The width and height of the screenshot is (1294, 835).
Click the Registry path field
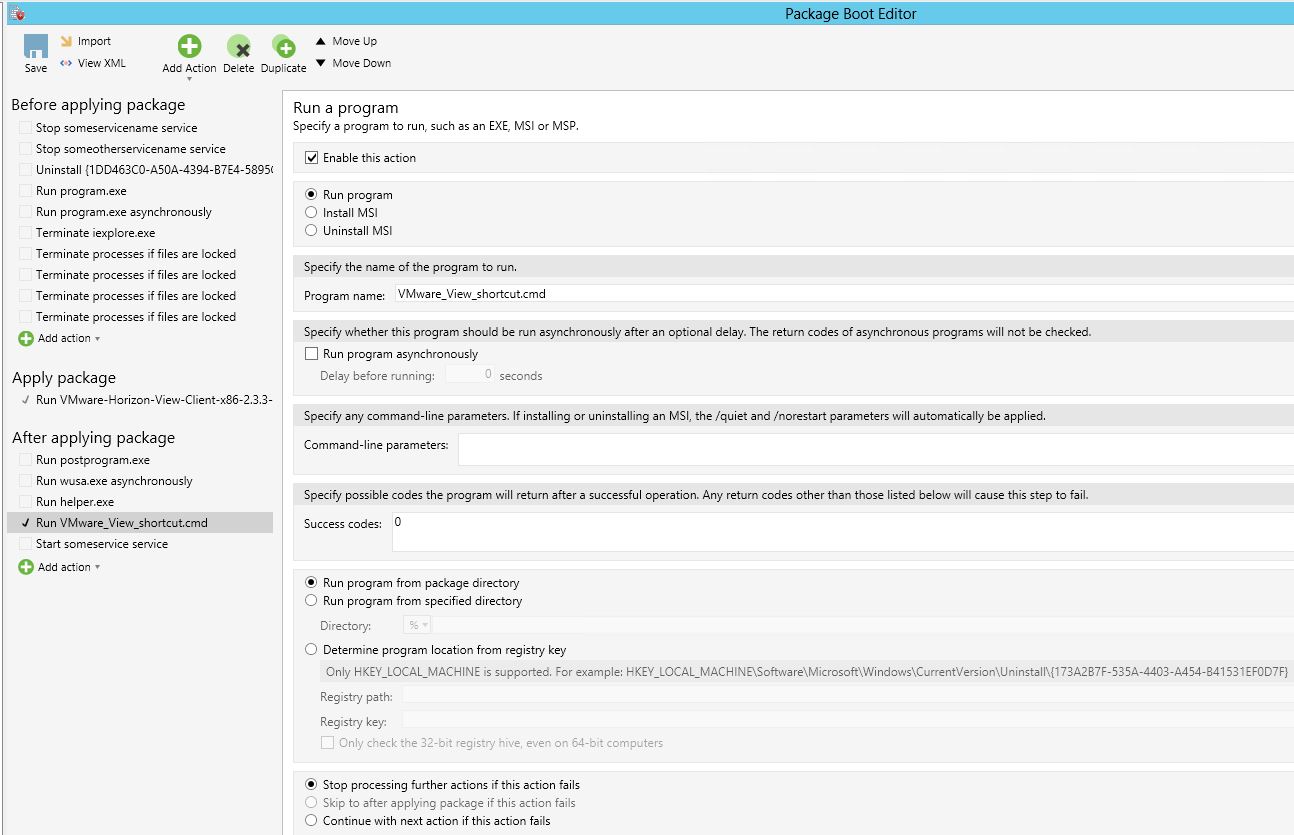(848, 696)
